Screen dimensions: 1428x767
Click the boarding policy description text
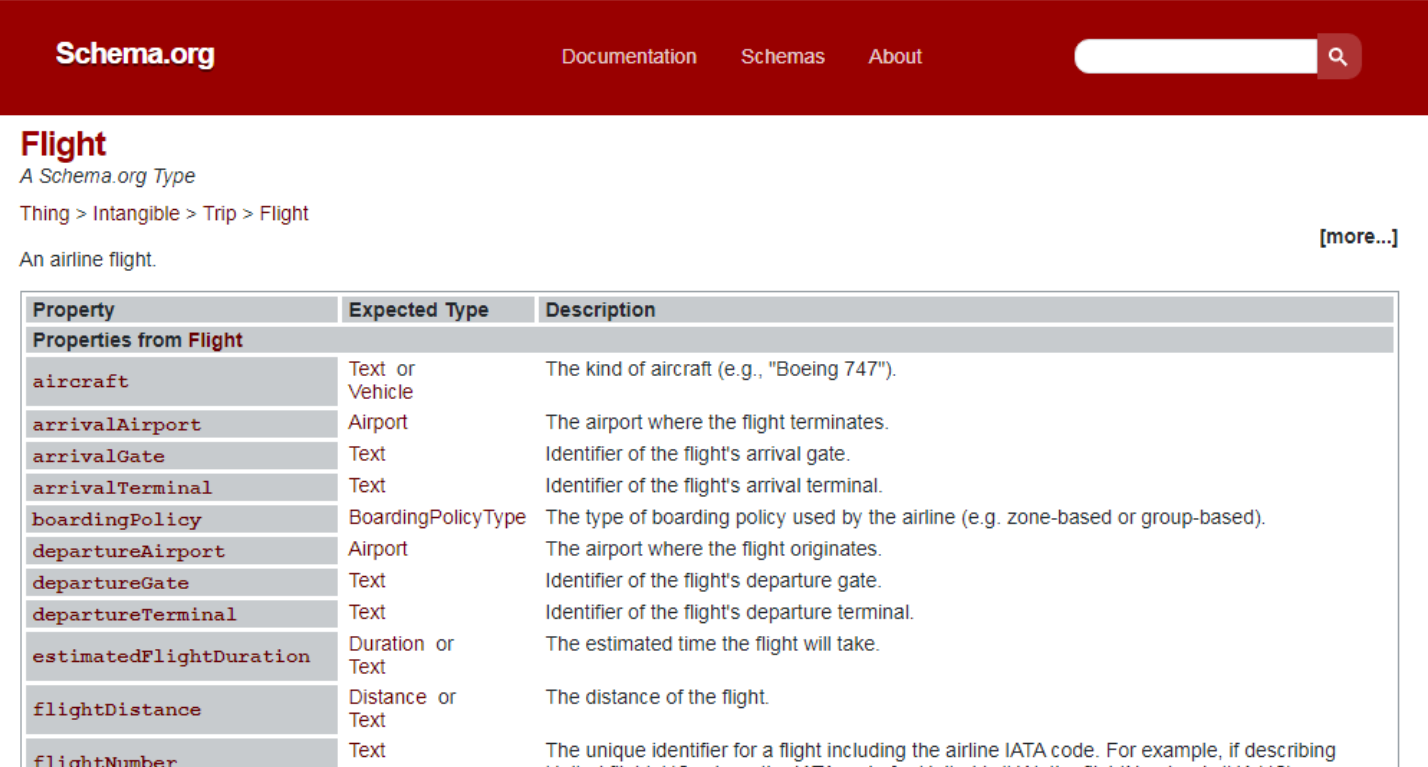pyautogui.click(x=906, y=517)
